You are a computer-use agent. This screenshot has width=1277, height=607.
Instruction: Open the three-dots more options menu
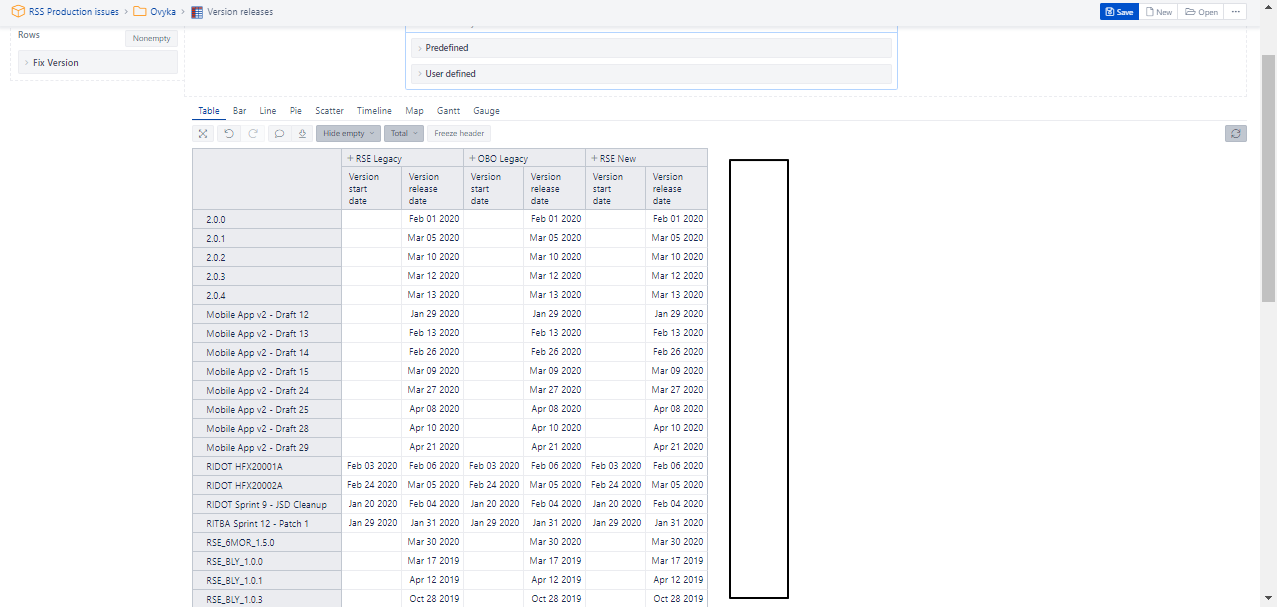[1237, 12]
